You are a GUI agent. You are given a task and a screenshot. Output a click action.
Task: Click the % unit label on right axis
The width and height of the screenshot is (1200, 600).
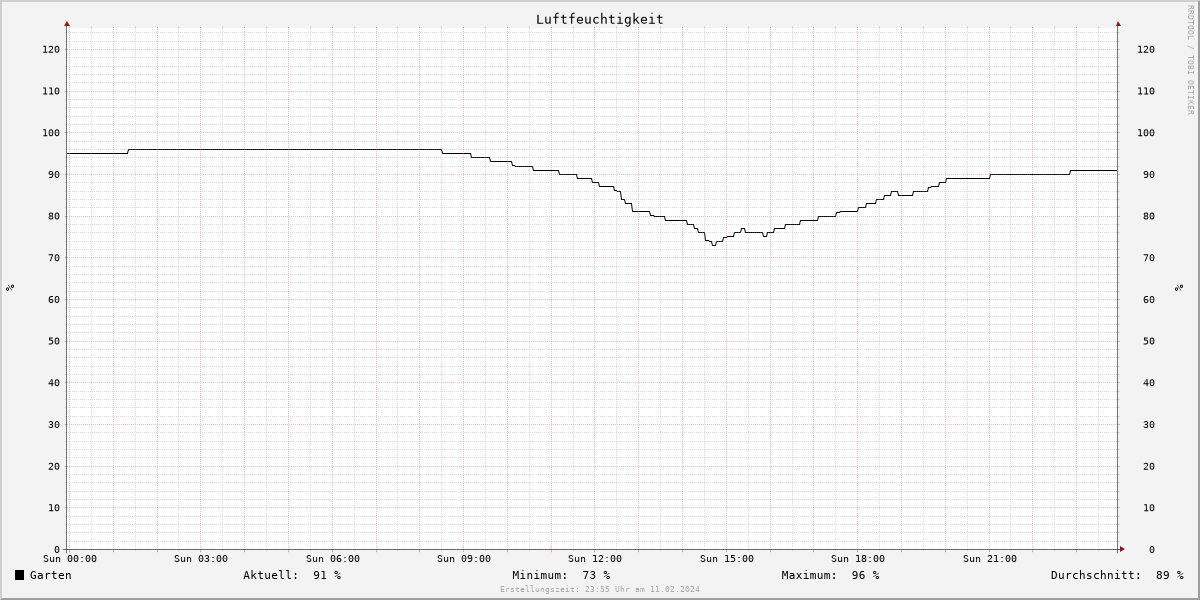pos(1180,288)
